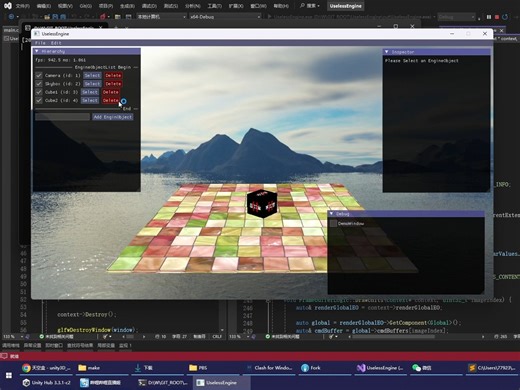Restart debugging with the circular arrow icon
The image size is (520, 390).
(x=505, y=17)
